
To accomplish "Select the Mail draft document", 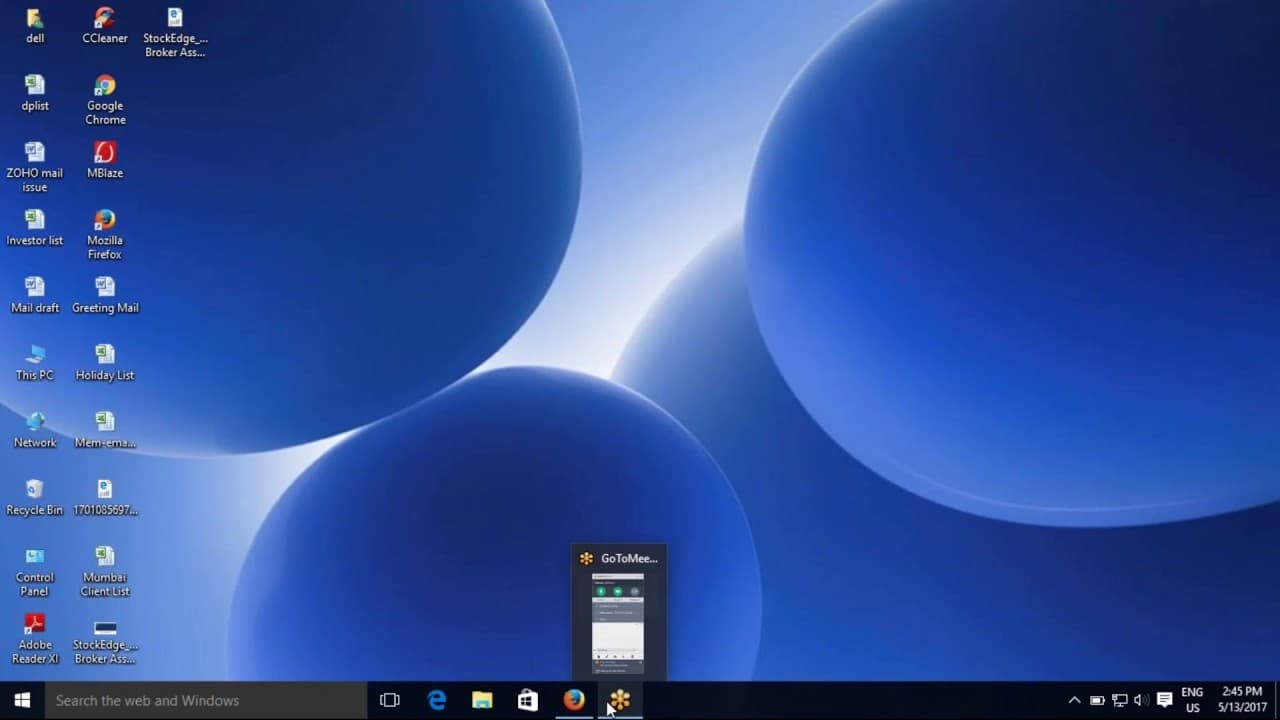I will click(35, 295).
